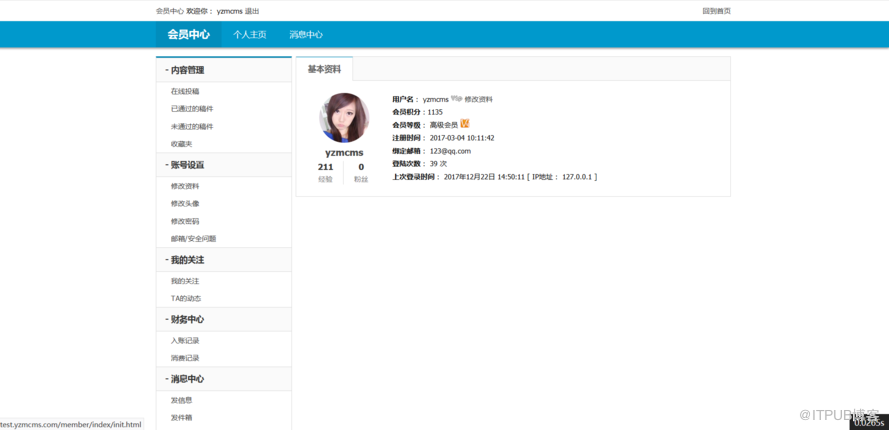Click the orange V member level icon
Image resolution: width=889 pixels, height=430 pixels.
click(465, 124)
